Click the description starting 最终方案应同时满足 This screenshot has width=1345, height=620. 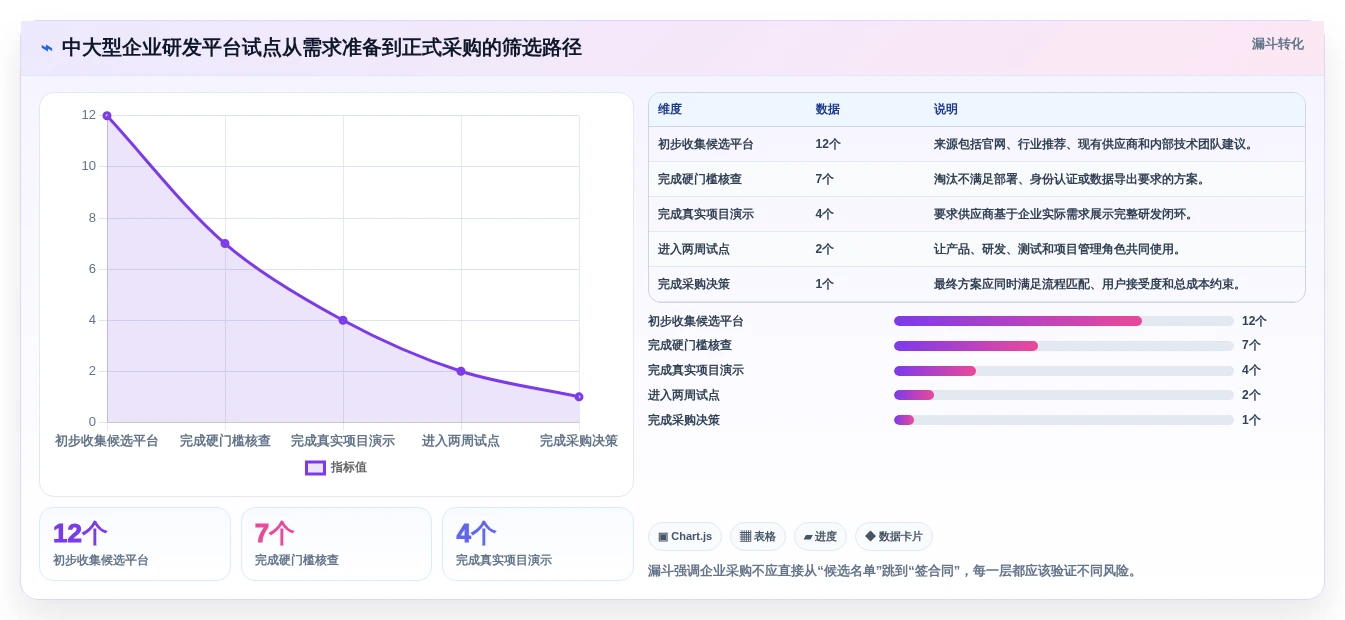[1088, 284]
